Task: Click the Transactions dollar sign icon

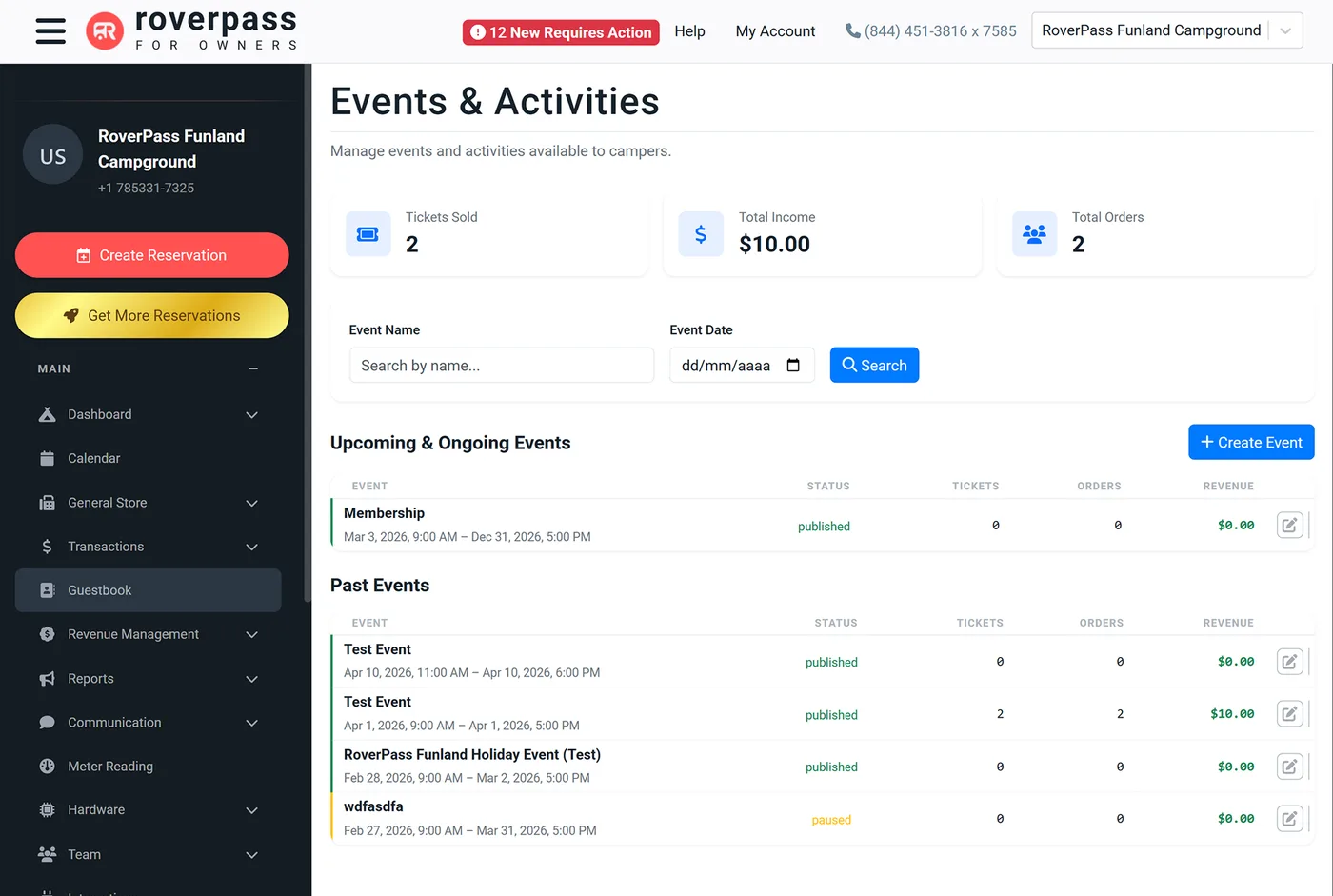Action: (x=47, y=547)
